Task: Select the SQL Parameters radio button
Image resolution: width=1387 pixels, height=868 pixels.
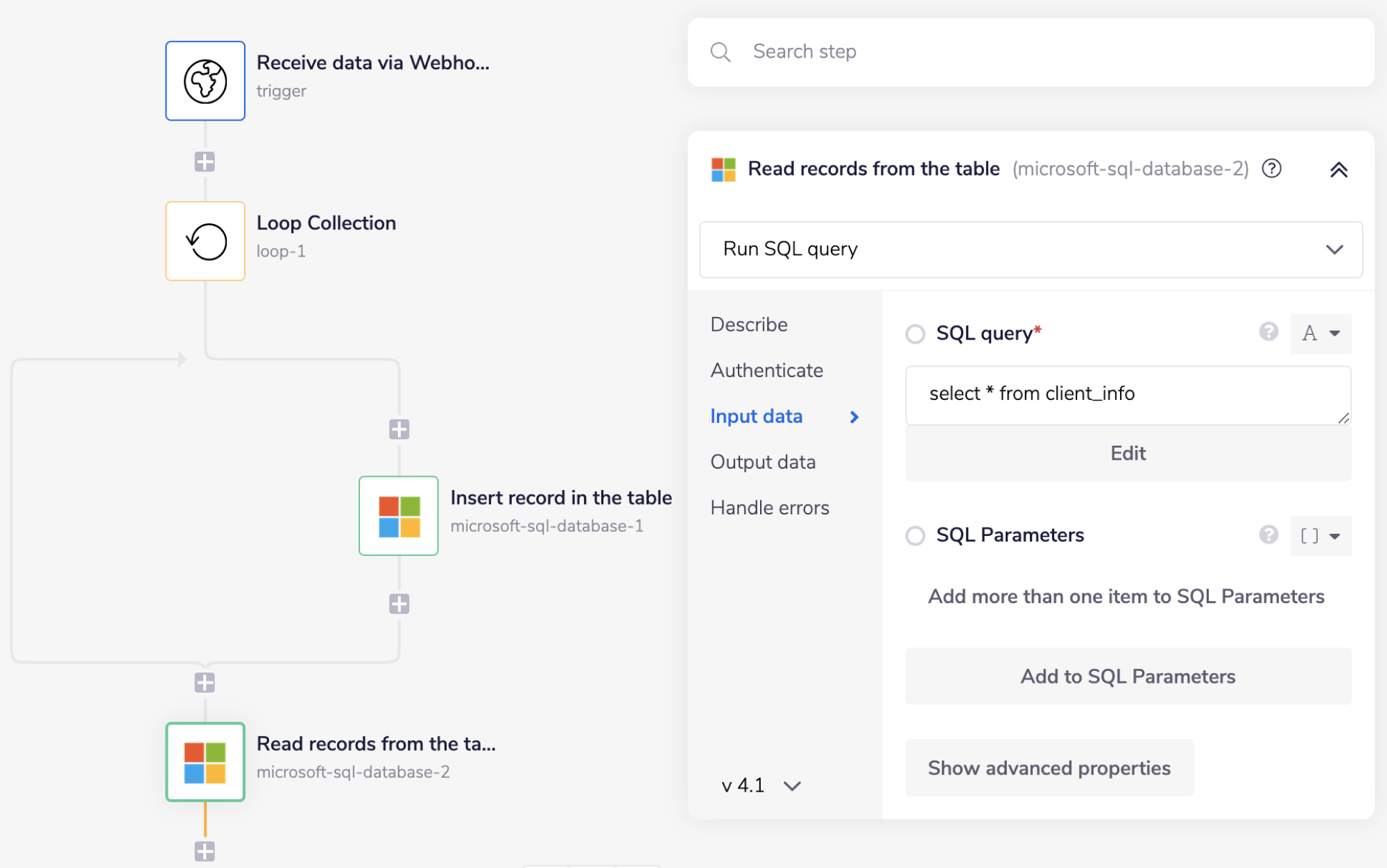Action: pyautogui.click(x=915, y=536)
